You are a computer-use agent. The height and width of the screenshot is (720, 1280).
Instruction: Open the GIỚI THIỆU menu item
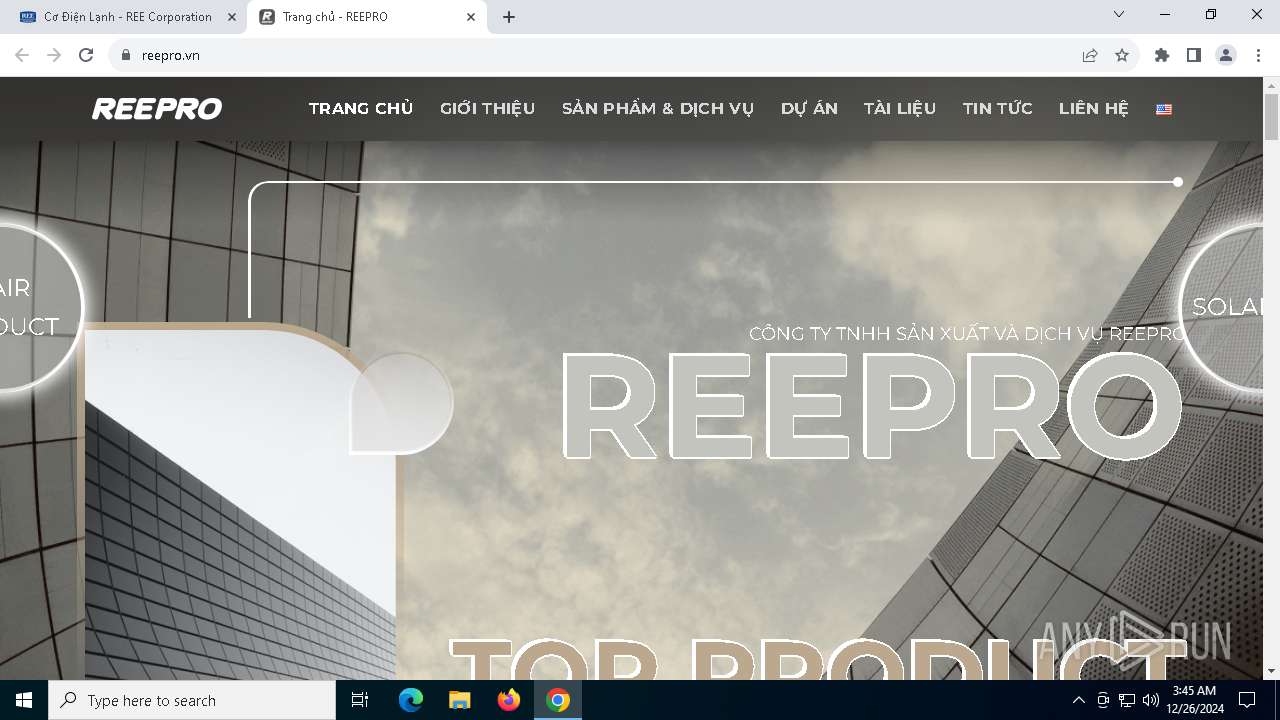click(x=488, y=108)
